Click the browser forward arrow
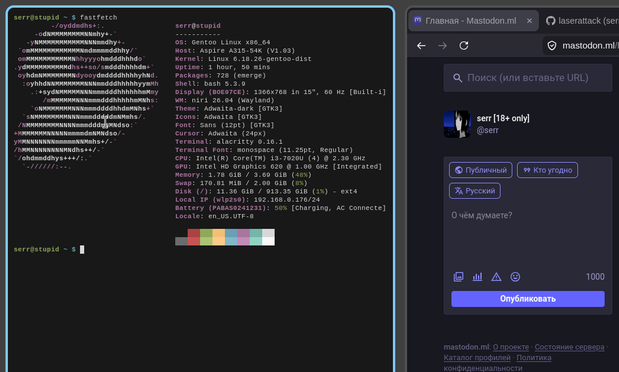The image size is (619, 372). [443, 46]
